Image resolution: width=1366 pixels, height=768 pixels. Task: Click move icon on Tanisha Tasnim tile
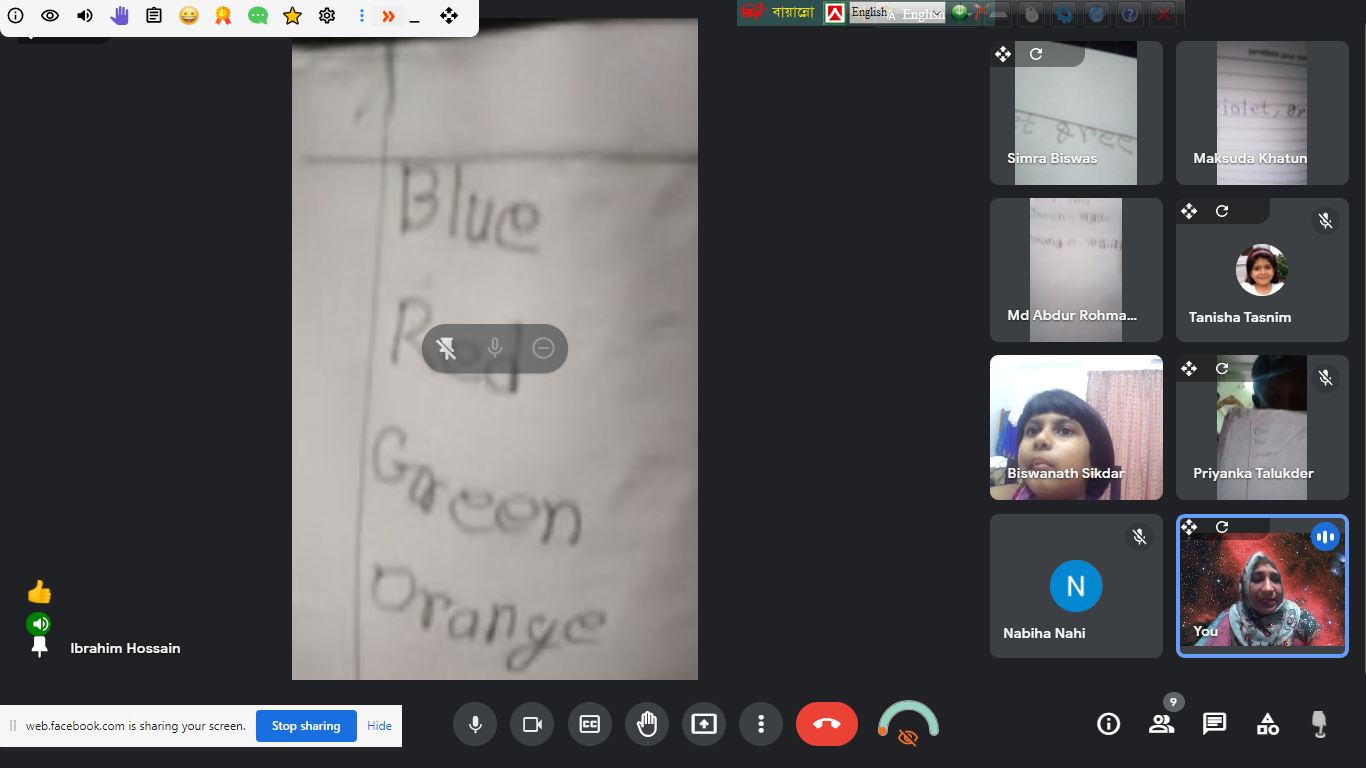point(1189,211)
